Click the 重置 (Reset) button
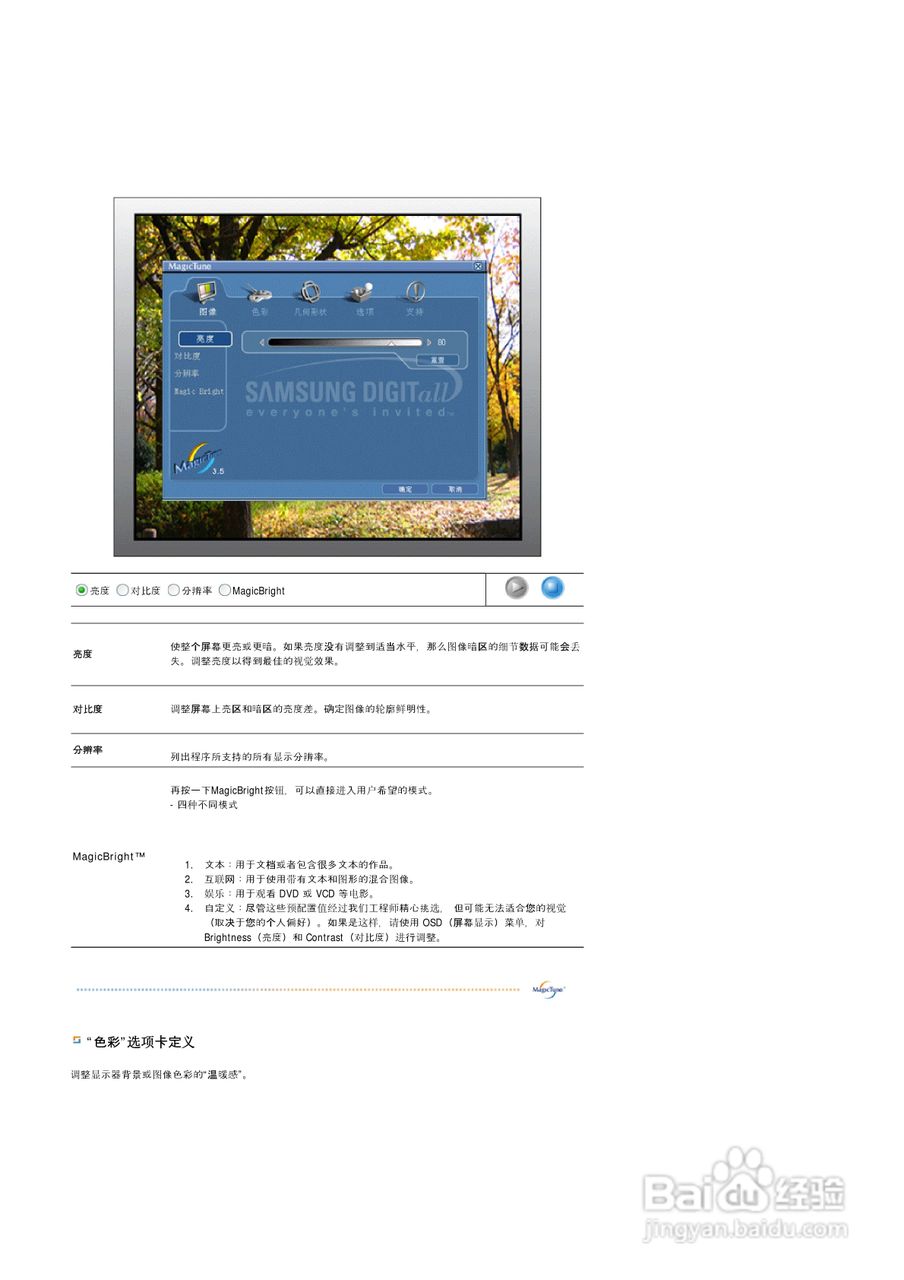 (436, 360)
